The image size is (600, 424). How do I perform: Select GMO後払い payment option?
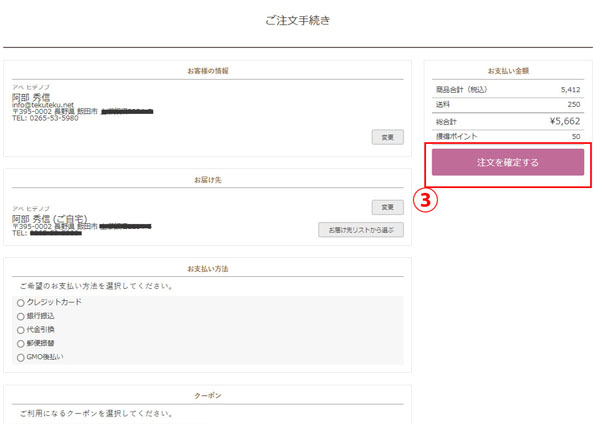tap(21, 356)
